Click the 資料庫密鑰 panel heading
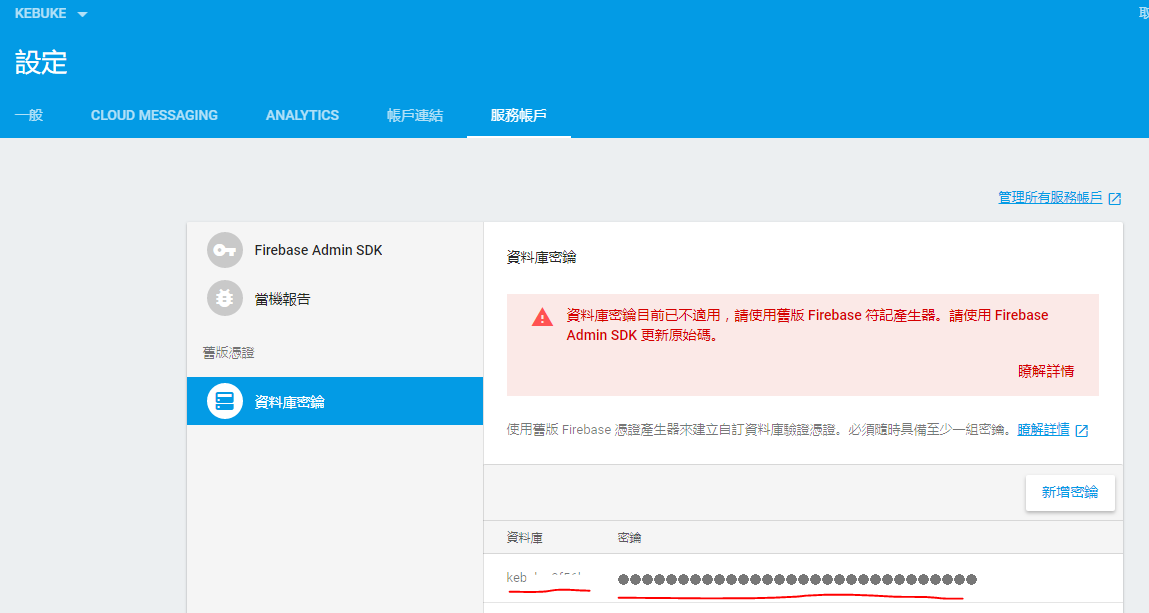 (542, 258)
